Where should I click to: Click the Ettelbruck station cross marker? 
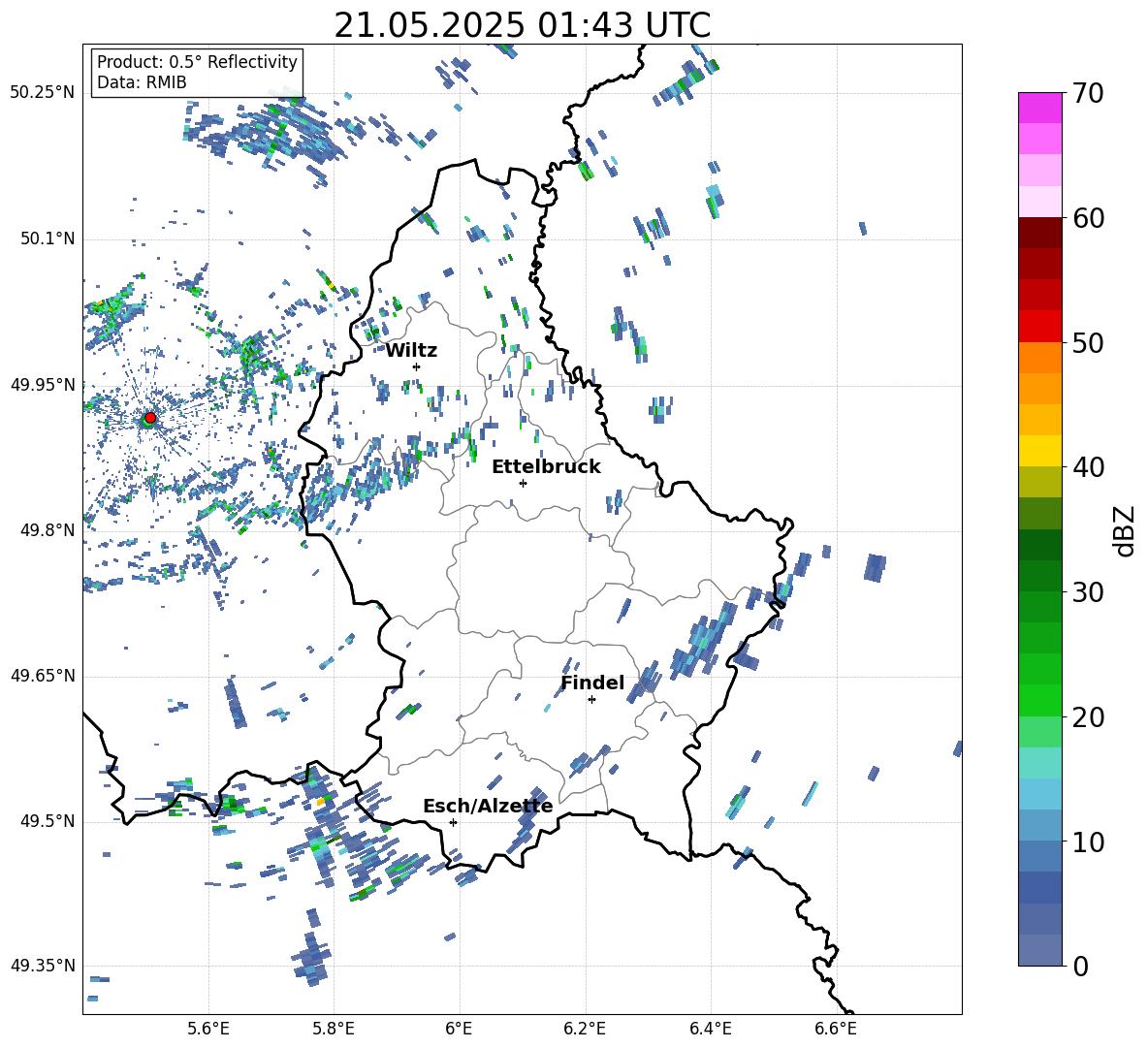[523, 483]
